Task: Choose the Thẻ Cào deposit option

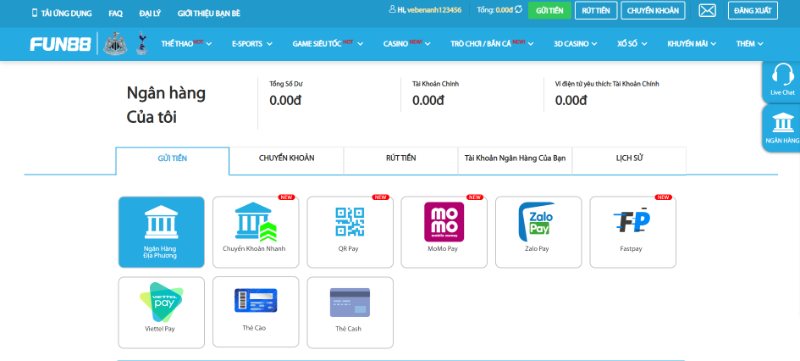Action: [256, 312]
